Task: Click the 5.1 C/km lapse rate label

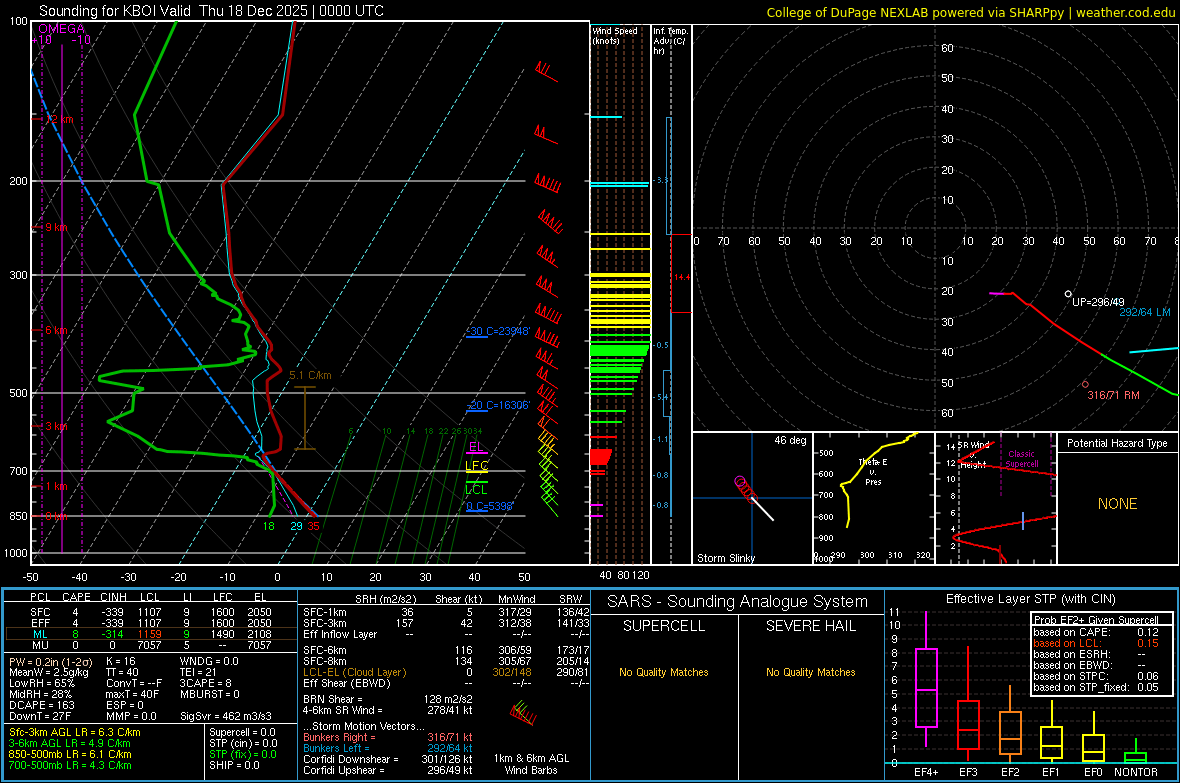Action: pyautogui.click(x=310, y=375)
